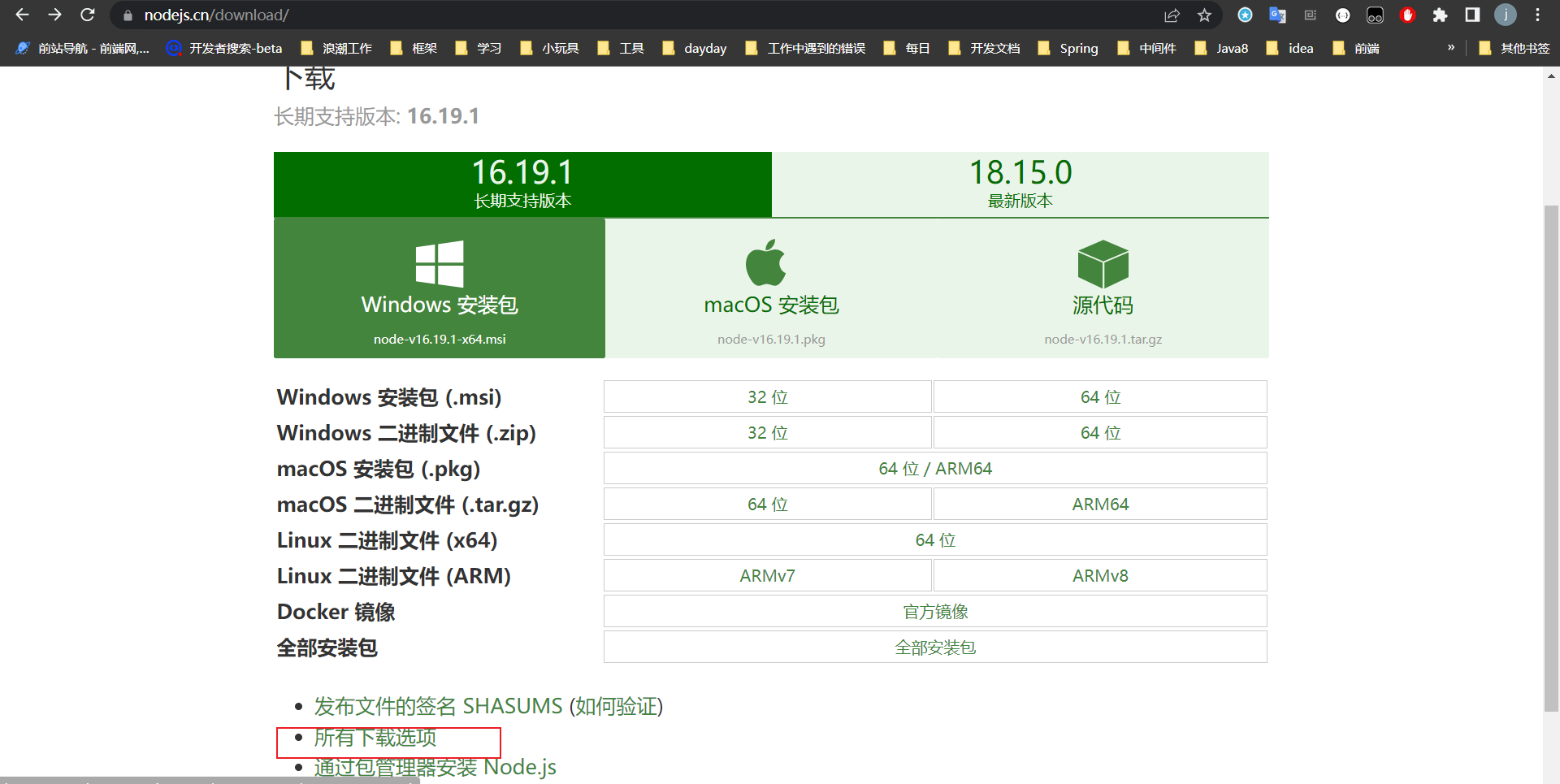Open 通过包管理器安装 Node.js link
The height and width of the screenshot is (784, 1560).
click(435, 767)
